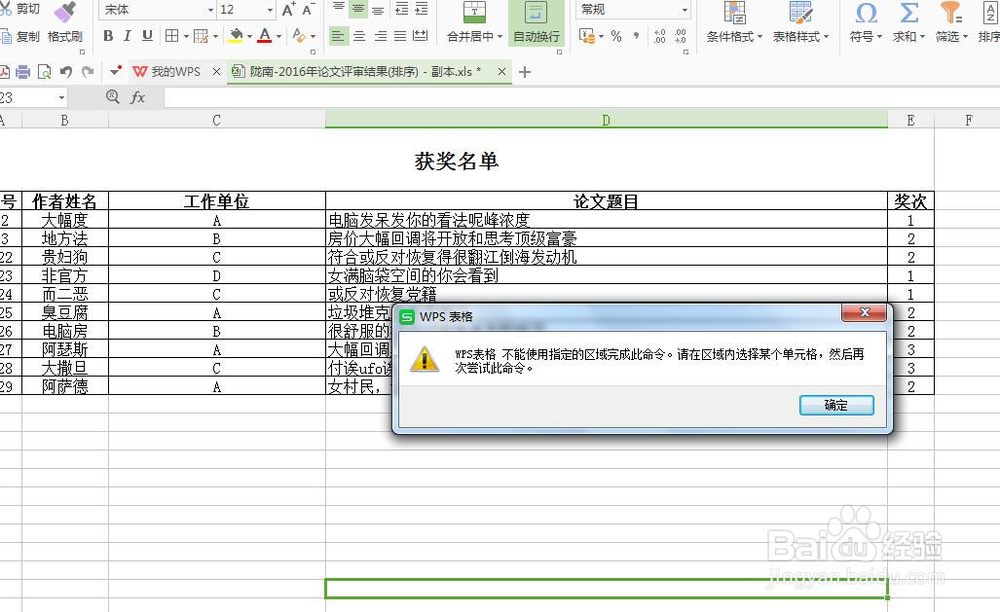Toggle Wrap Text (自动换行)
Screen dimensions: 1000x612
(x=536, y=23)
